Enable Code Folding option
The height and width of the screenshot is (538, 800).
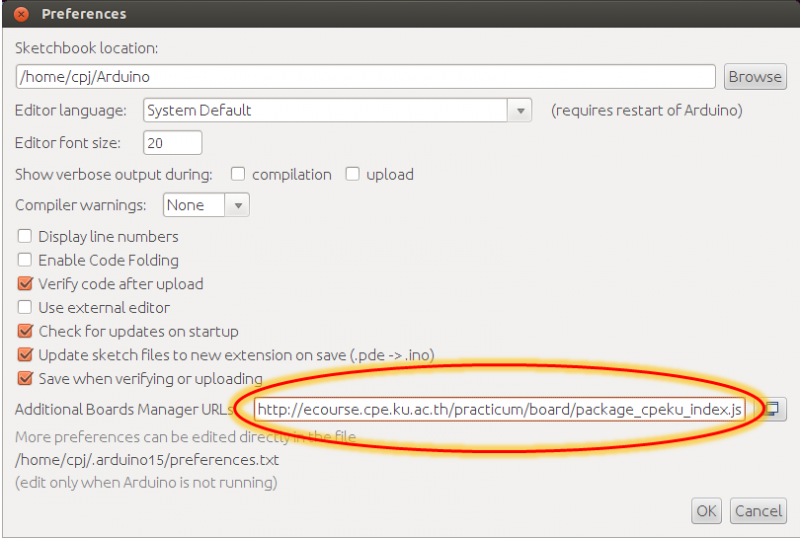coord(25,260)
